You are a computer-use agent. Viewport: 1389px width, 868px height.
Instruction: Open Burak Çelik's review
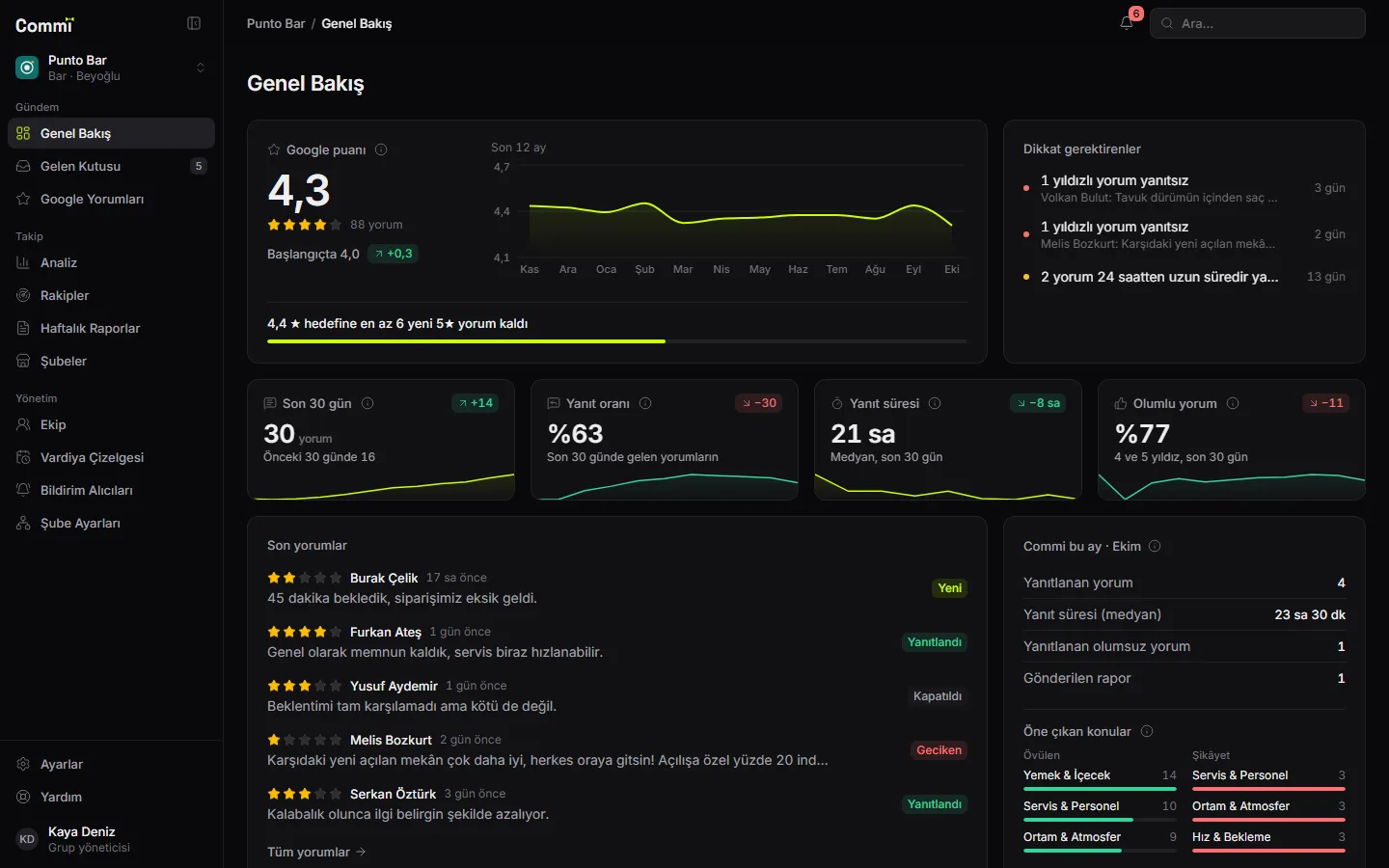617,588
